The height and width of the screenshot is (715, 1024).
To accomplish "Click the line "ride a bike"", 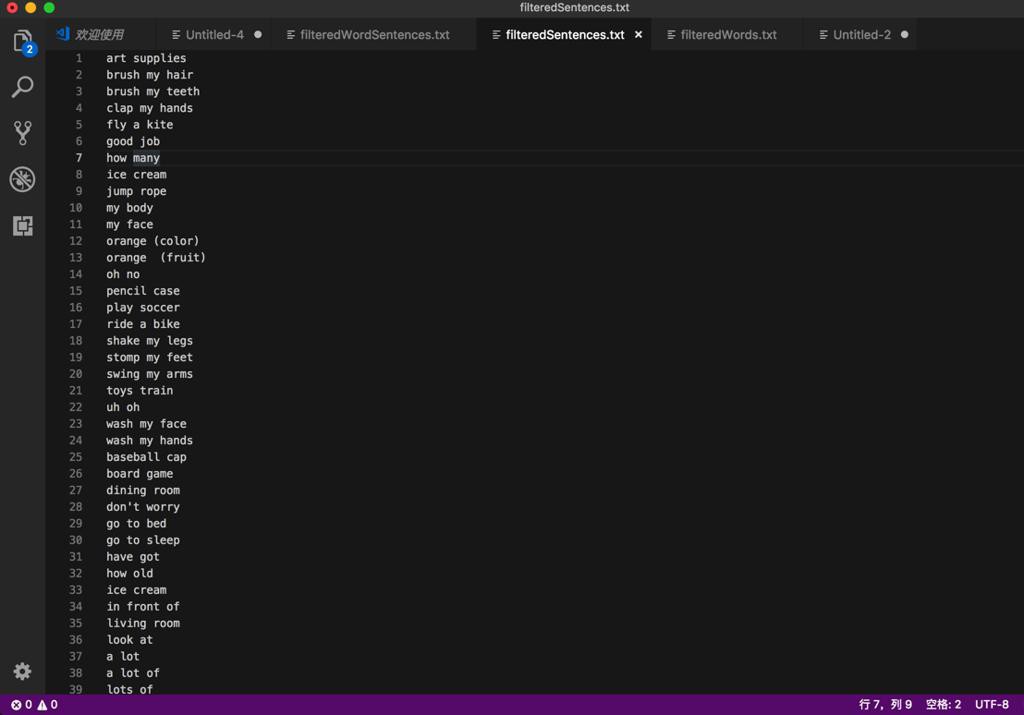I will point(143,325).
